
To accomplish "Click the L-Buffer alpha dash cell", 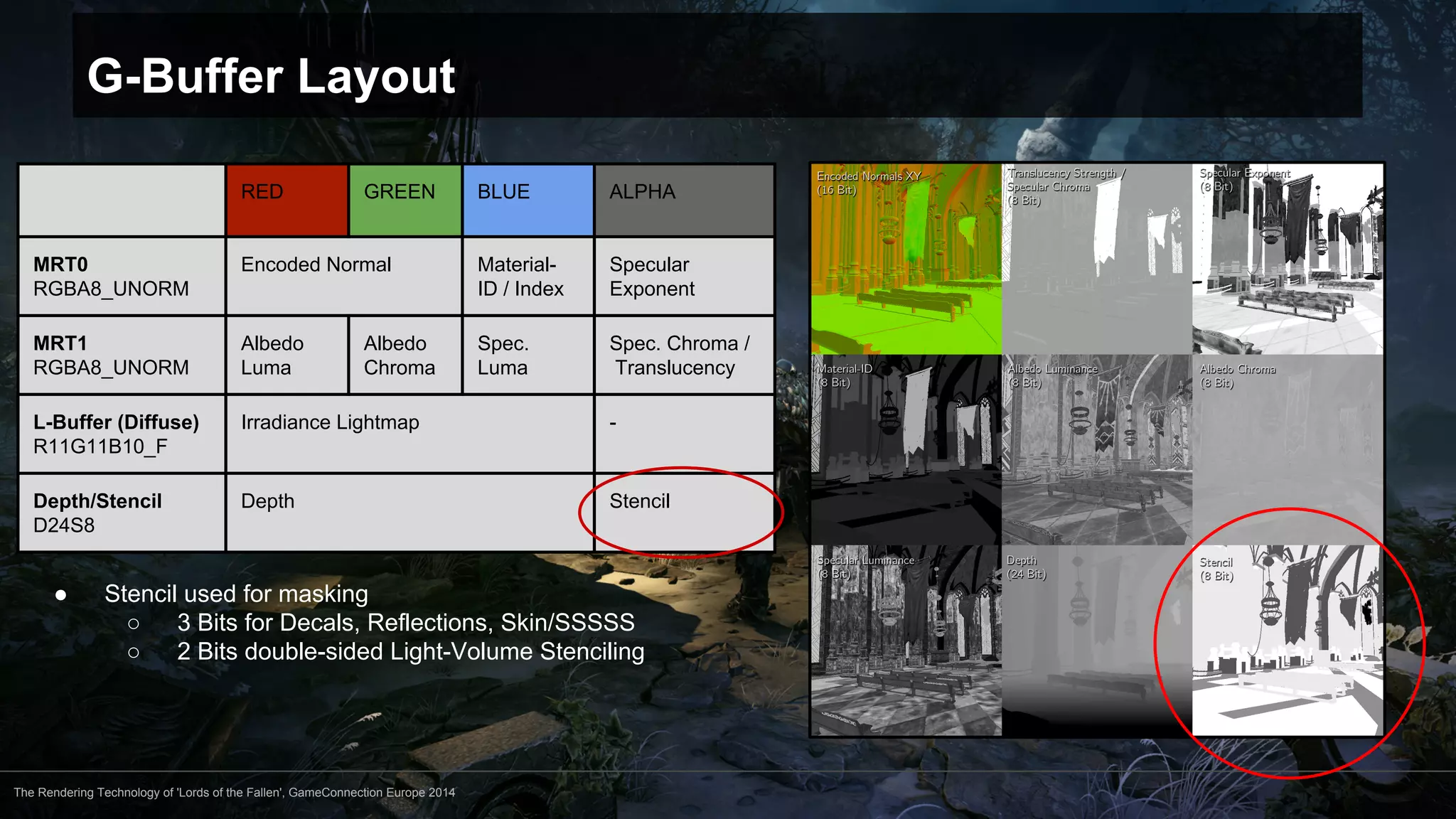I will 684,434.
